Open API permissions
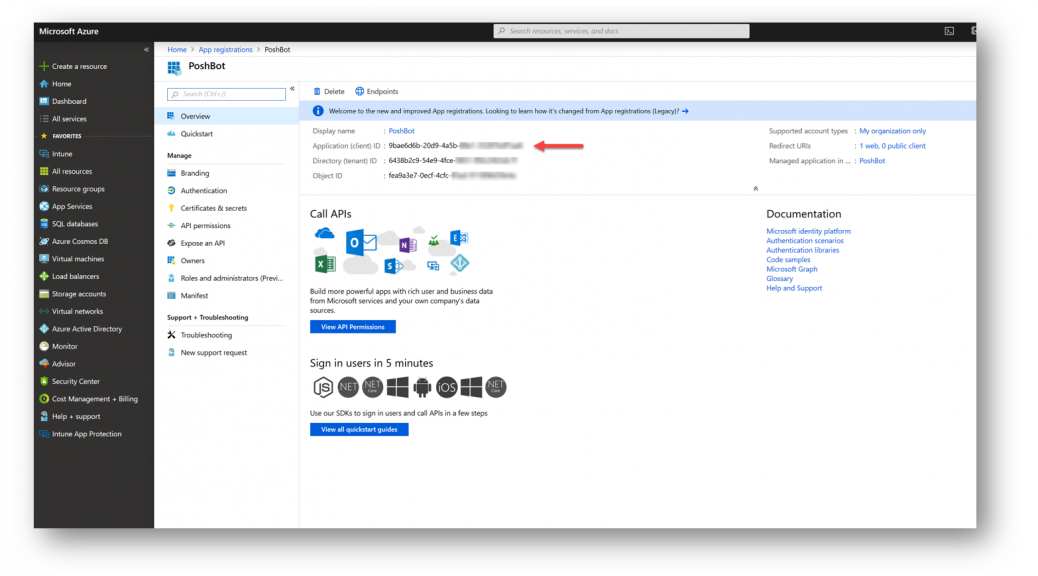1038x576 pixels. tap(205, 226)
